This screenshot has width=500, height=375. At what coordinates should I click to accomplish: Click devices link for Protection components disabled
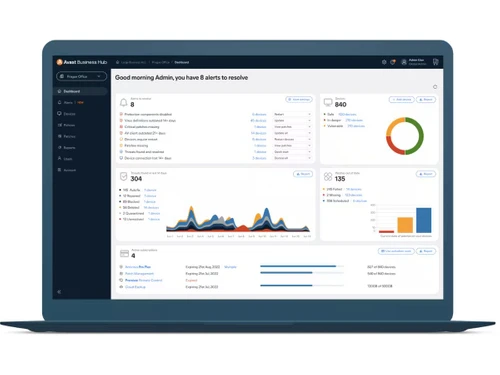(x=259, y=114)
